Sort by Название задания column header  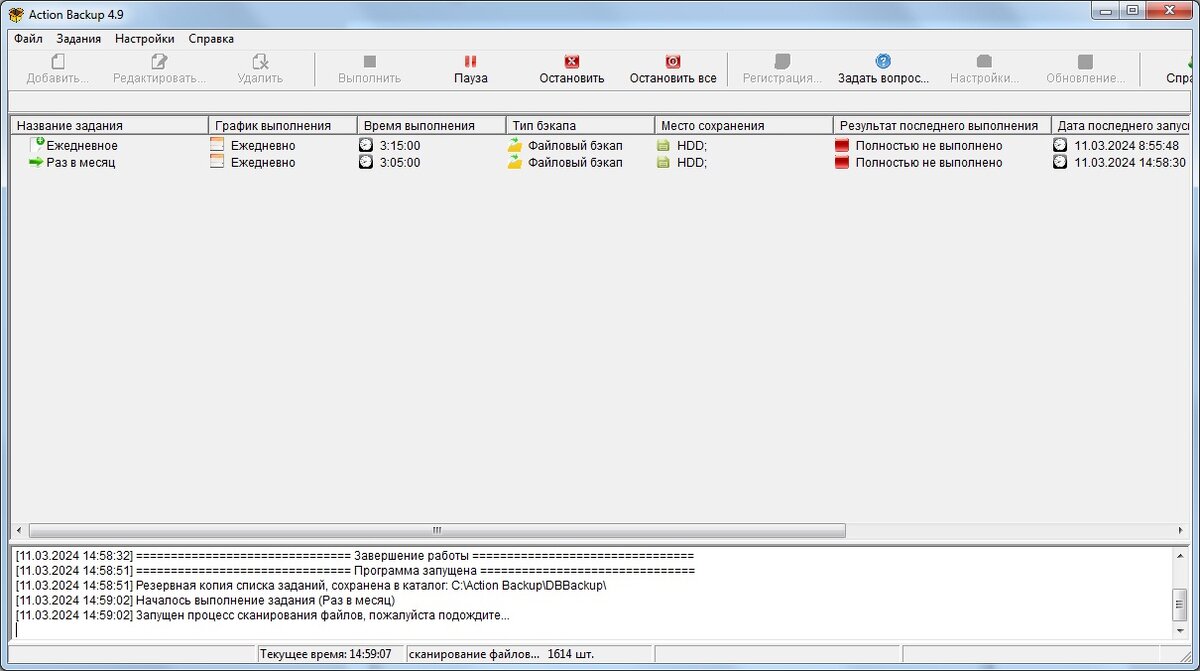(x=110, y=125)
